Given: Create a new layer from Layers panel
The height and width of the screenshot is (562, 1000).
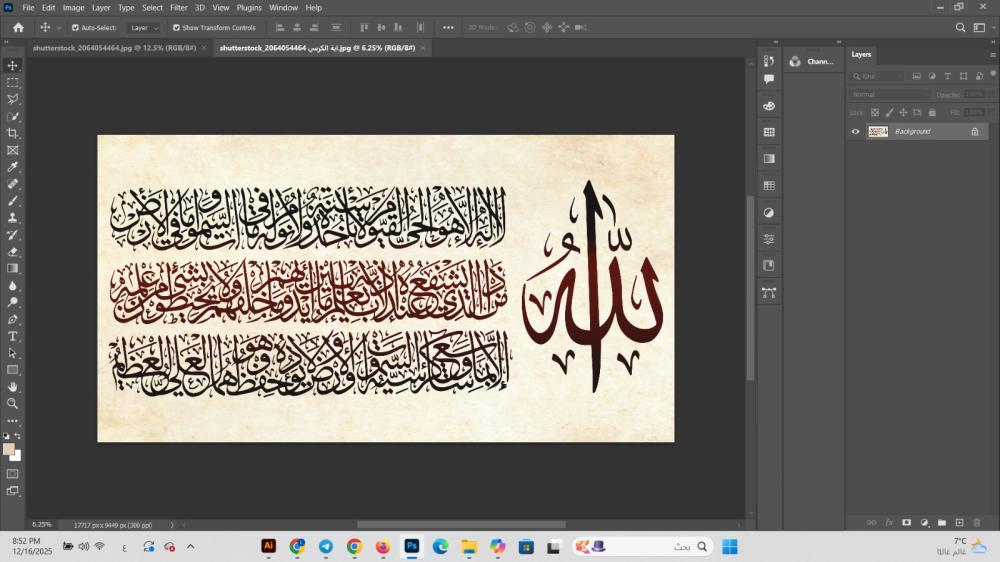Looking at the screenshot, I should (x=959, y=522).
